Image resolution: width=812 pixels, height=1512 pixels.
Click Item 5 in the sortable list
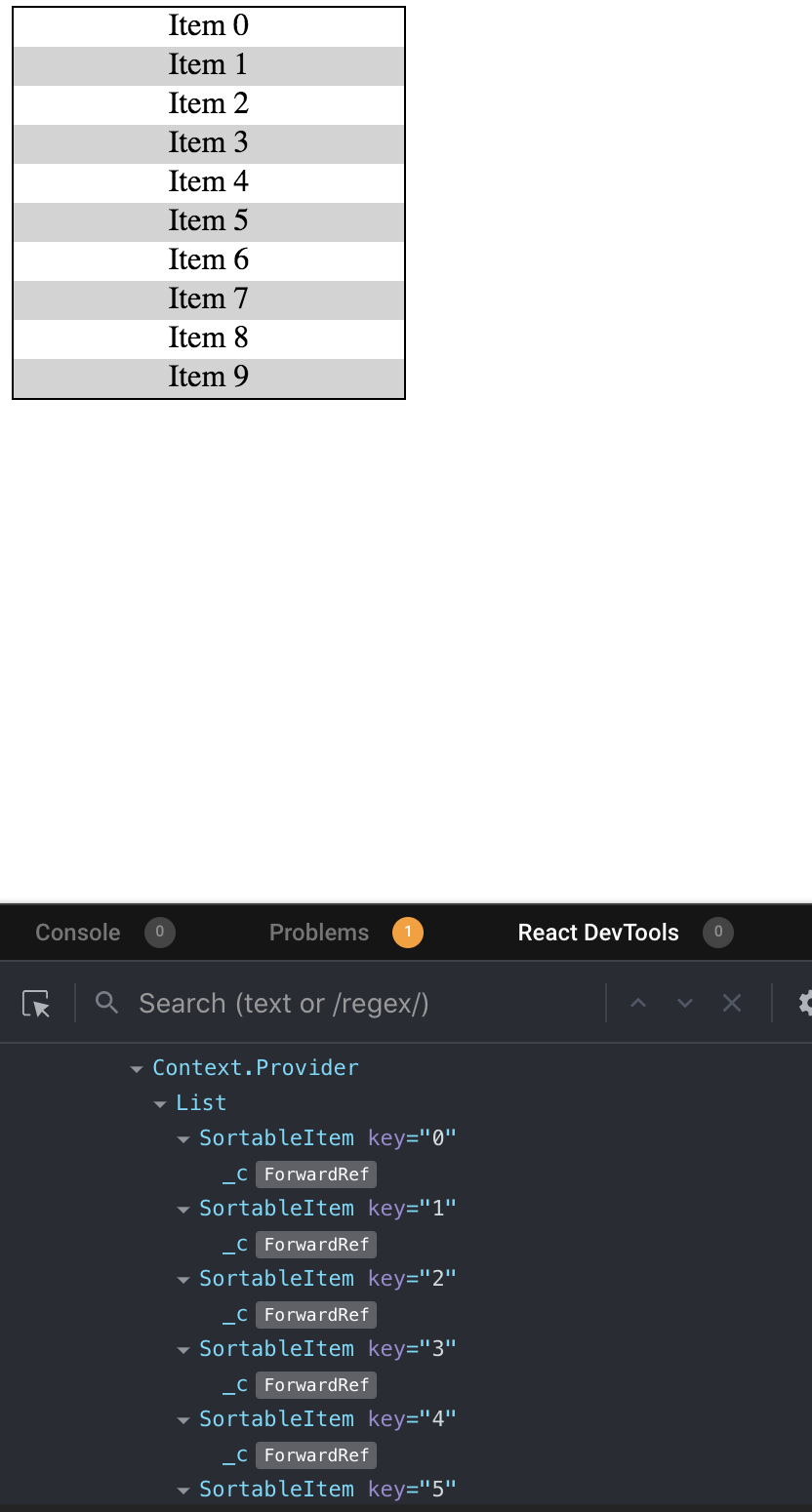[208, 221]
